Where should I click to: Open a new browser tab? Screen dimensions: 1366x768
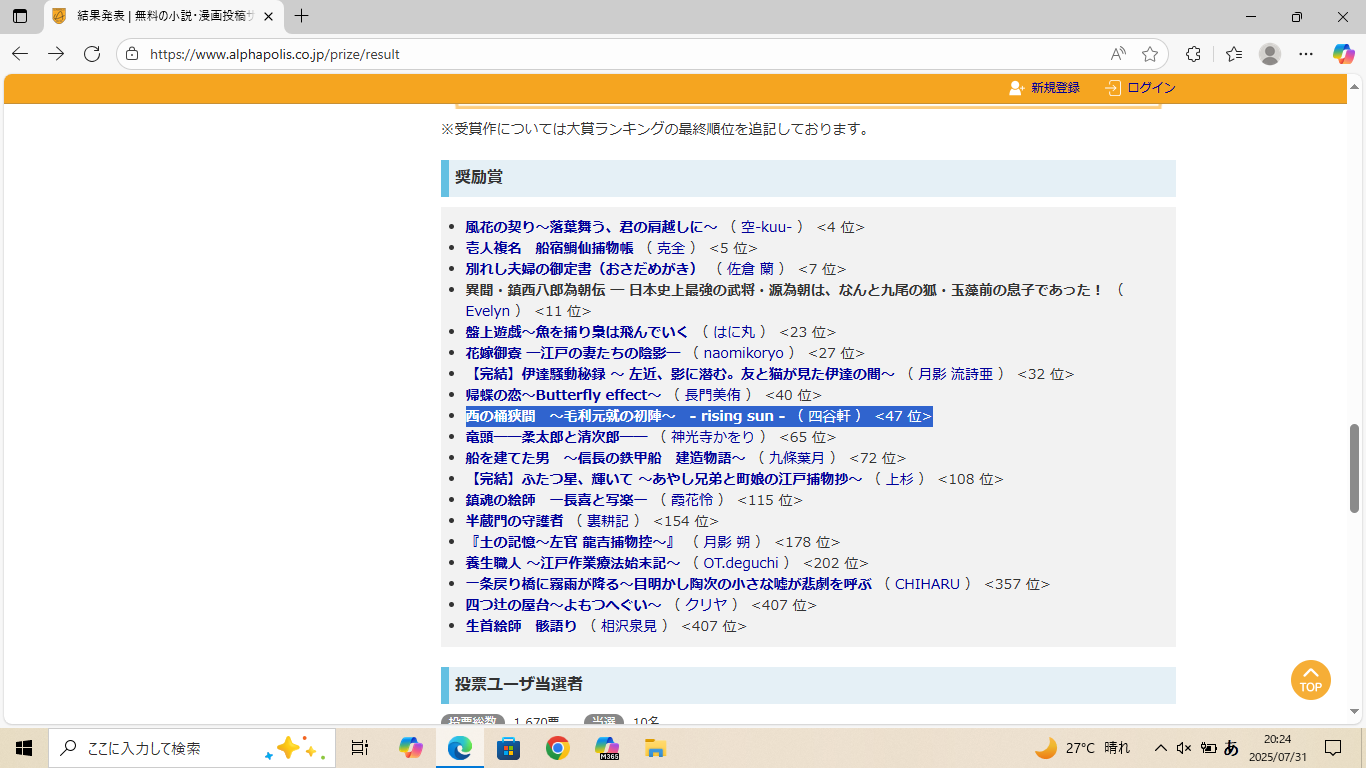pos(302,16)
